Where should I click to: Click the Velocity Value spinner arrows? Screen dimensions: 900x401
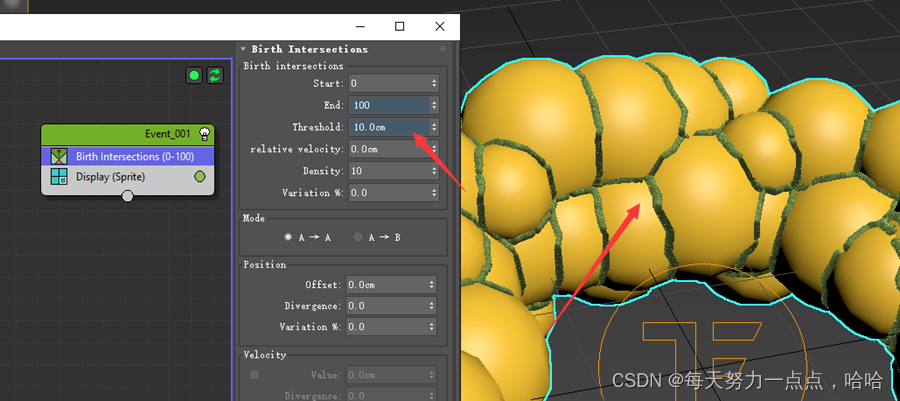(x=432, y=375)
